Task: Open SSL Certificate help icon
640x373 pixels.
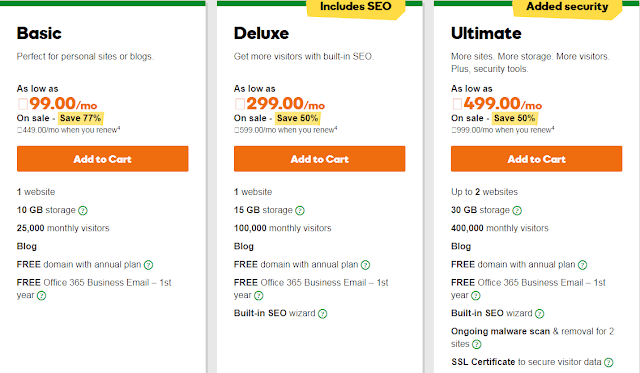Action: tap(609, 362)
